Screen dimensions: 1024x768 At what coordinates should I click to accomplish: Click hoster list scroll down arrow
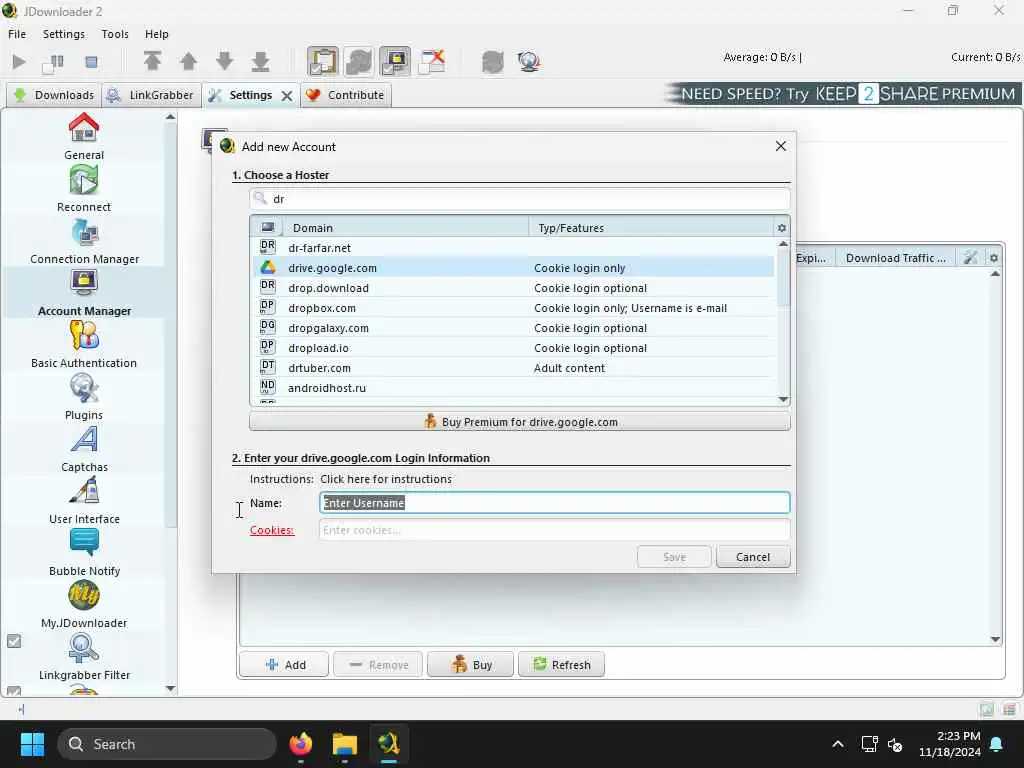783,399
